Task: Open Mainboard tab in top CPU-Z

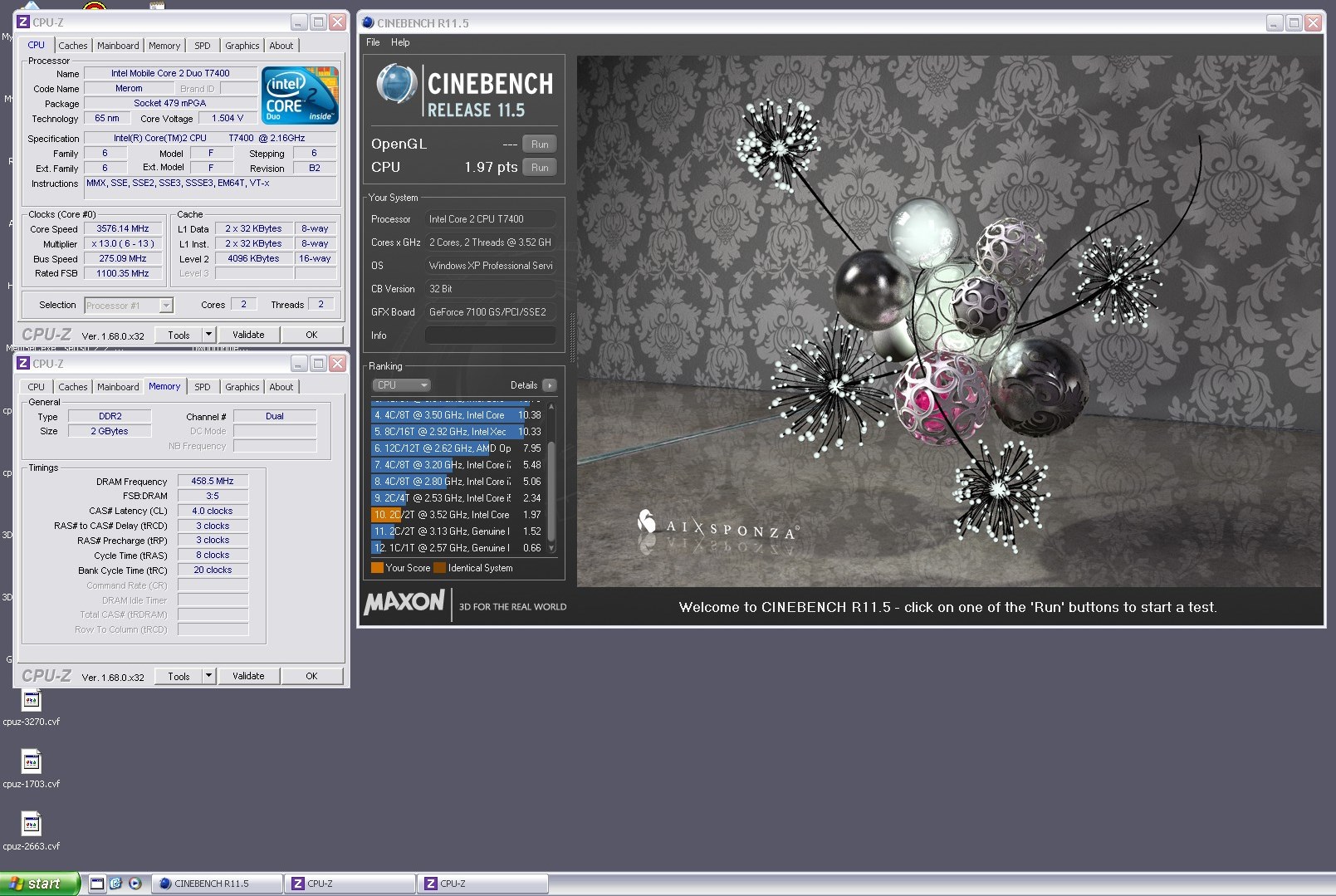Action: 118,46
